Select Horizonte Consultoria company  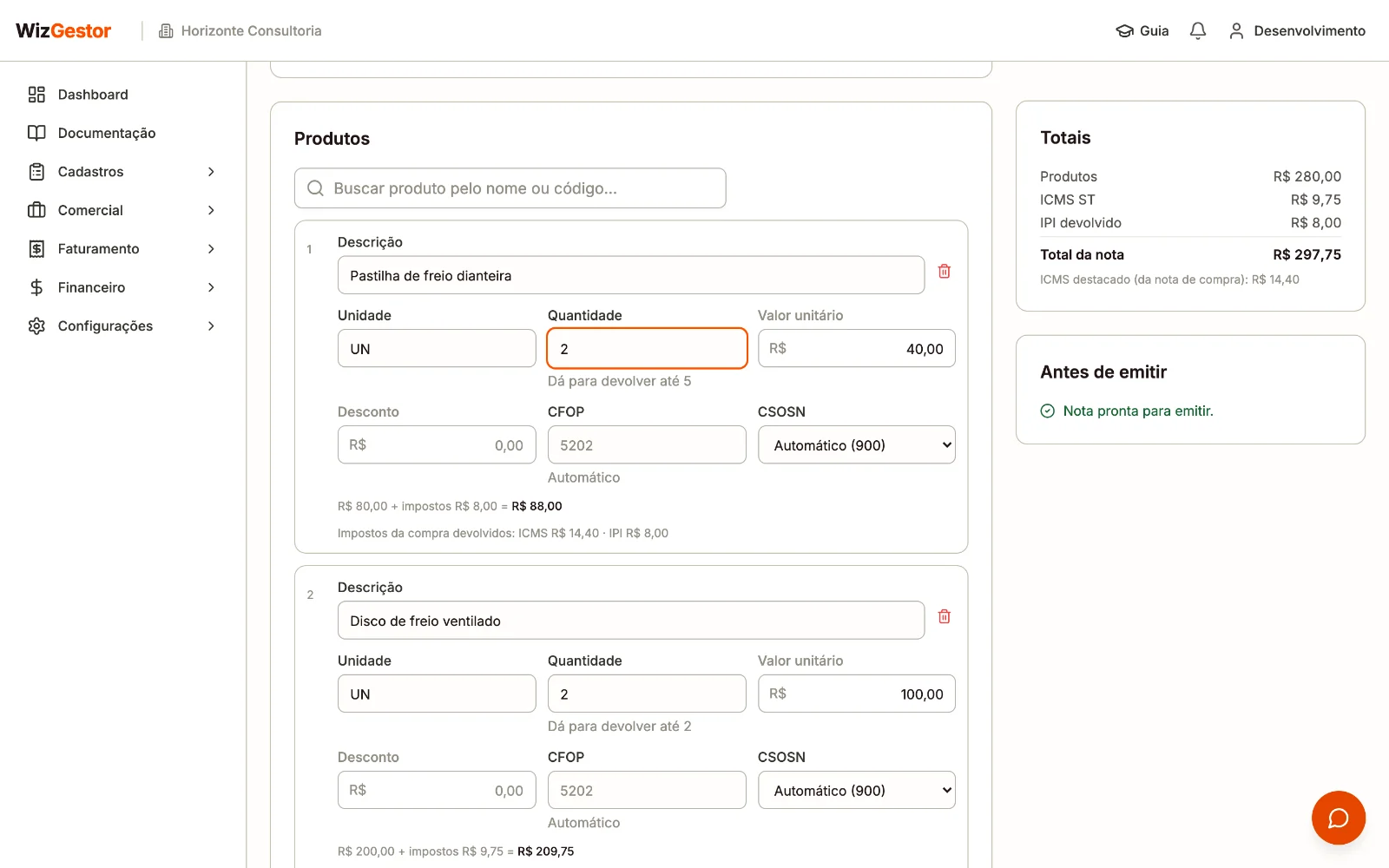pyautogui.click(x=240, y=30)
